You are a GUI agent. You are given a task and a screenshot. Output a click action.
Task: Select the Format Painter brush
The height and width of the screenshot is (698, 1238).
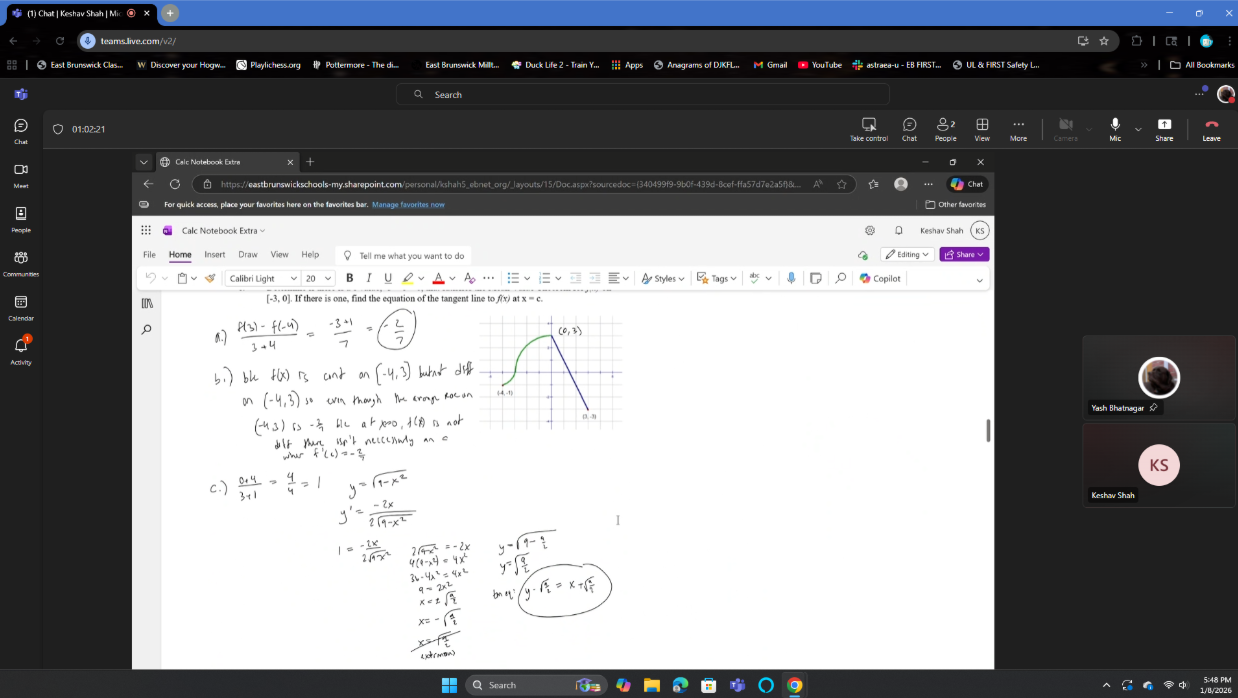[210, 278]
